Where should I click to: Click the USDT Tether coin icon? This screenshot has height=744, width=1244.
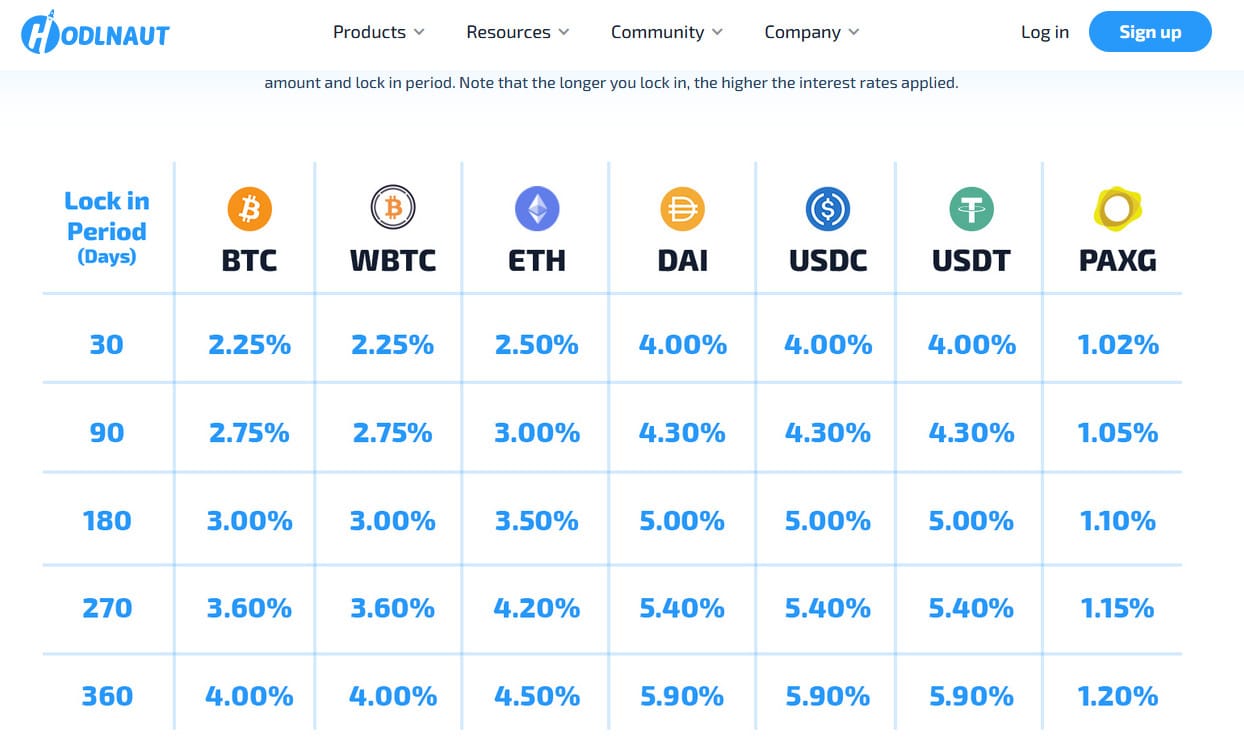point(971,209)
